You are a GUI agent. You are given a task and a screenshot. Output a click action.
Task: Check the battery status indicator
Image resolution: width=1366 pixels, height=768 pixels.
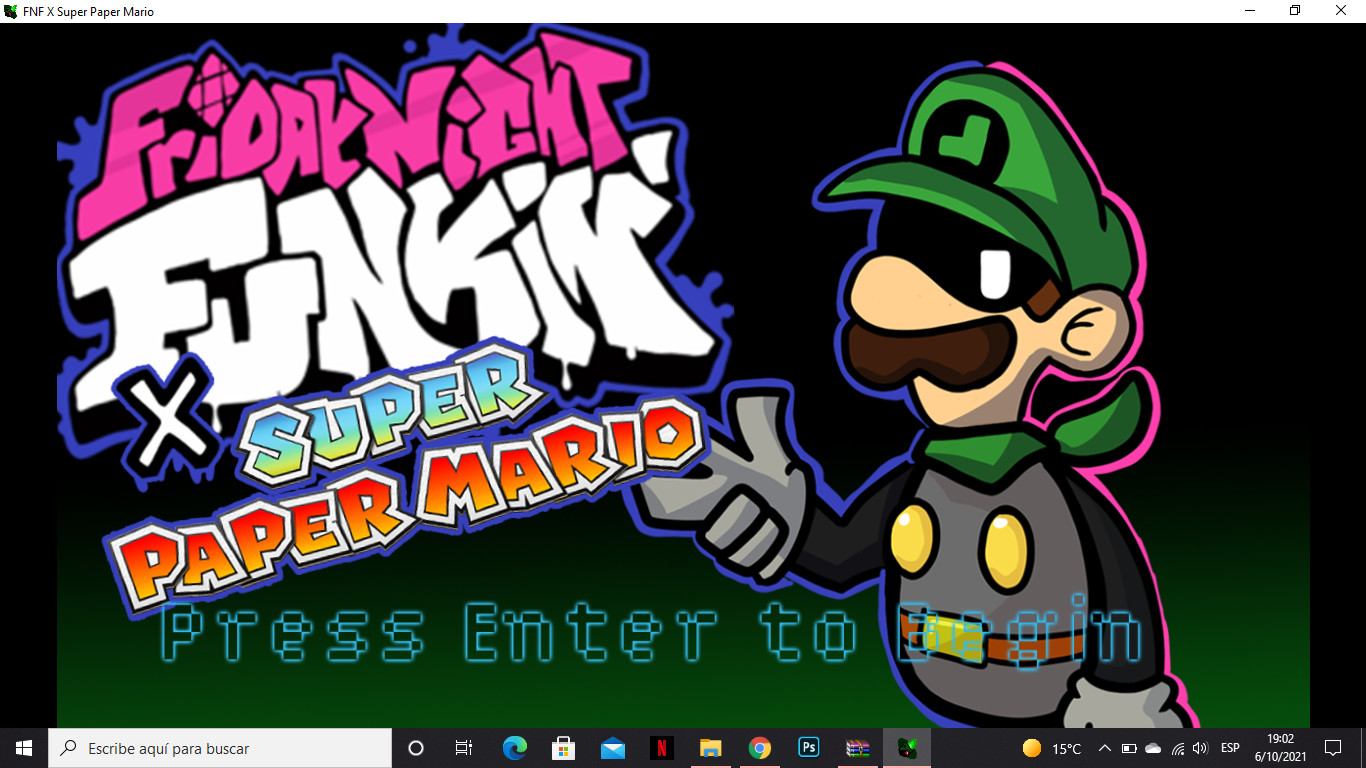click(x=1129, y=747)
